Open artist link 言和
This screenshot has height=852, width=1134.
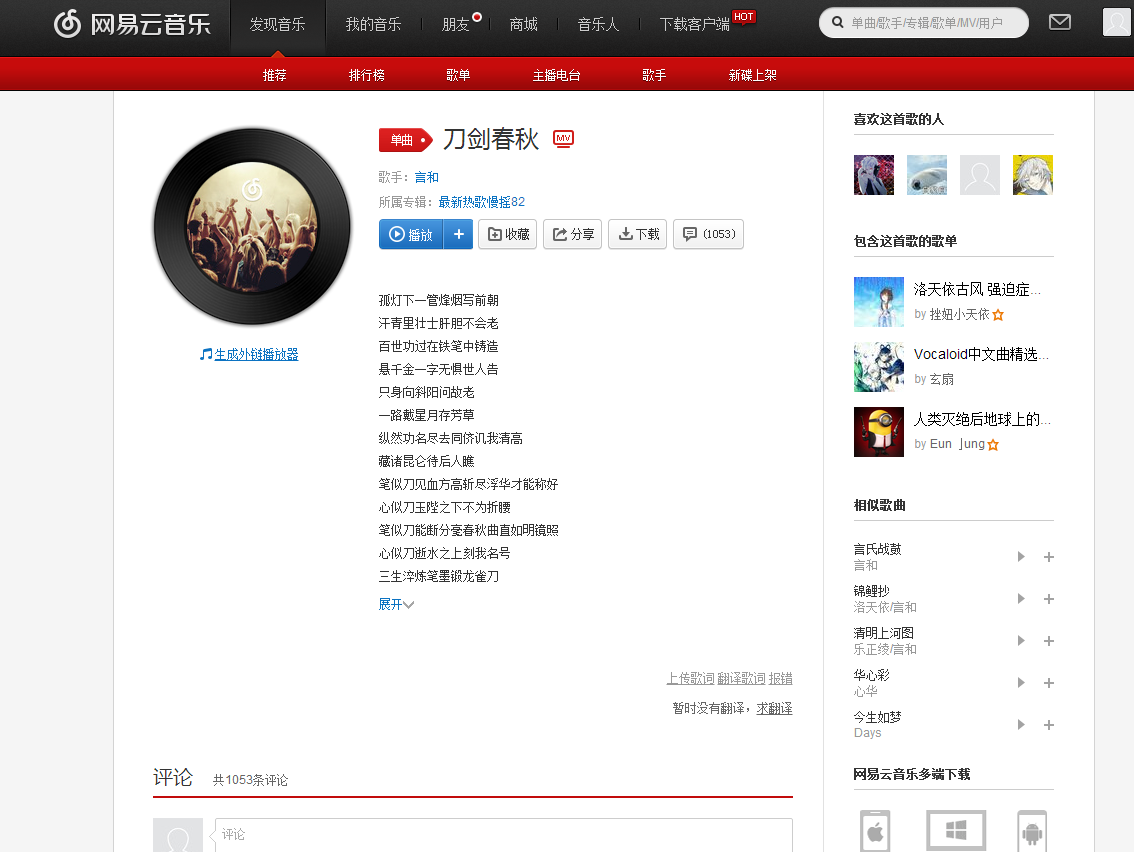coord(427,177)
